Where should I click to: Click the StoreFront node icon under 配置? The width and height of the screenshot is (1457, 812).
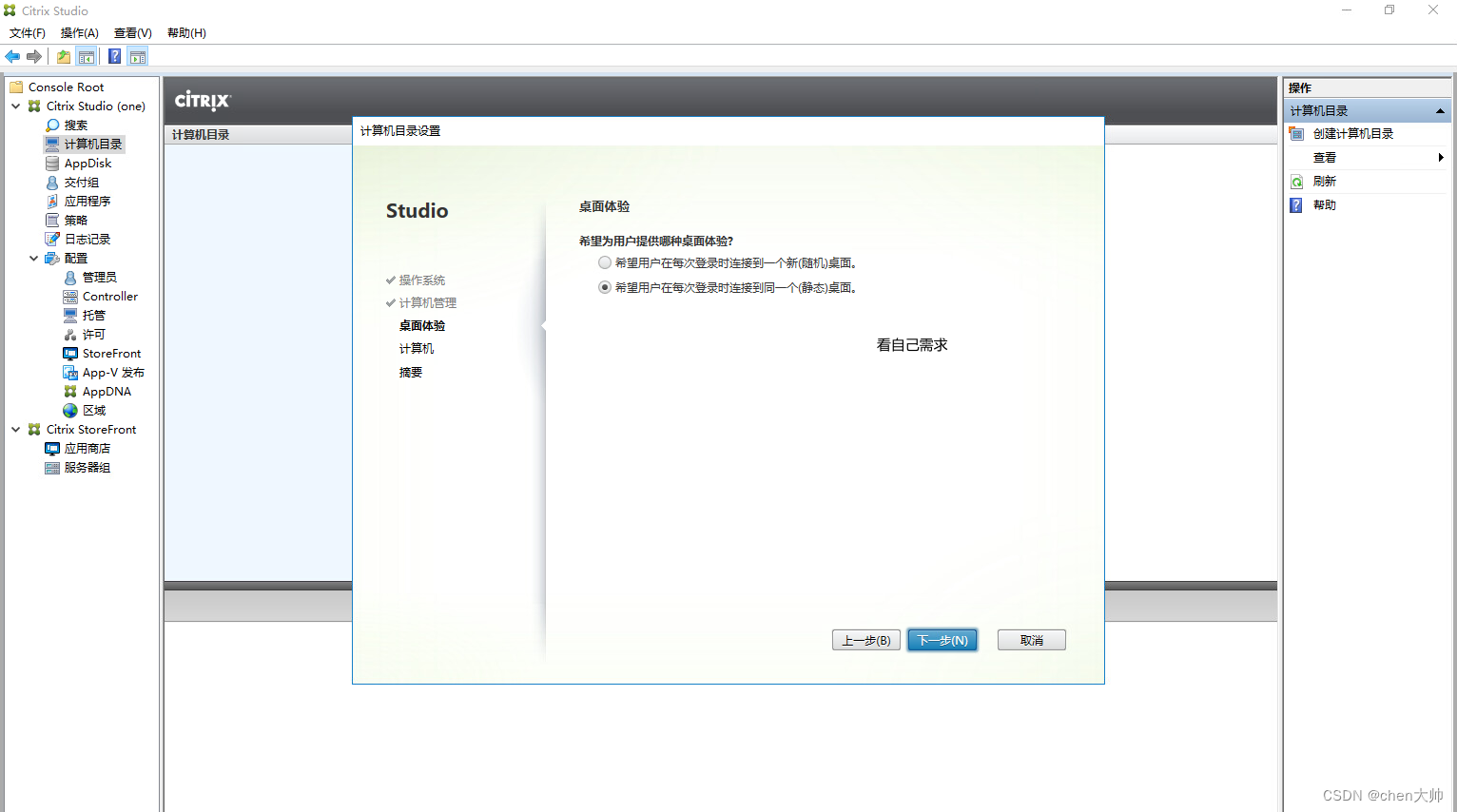click(70, 353)
